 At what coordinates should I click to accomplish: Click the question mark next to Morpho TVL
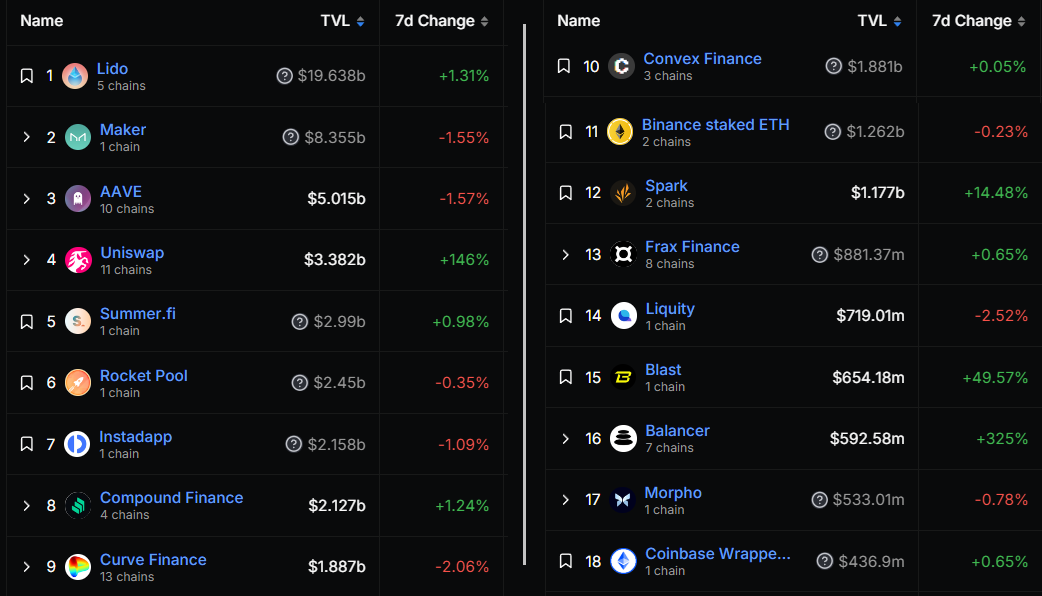820,499
